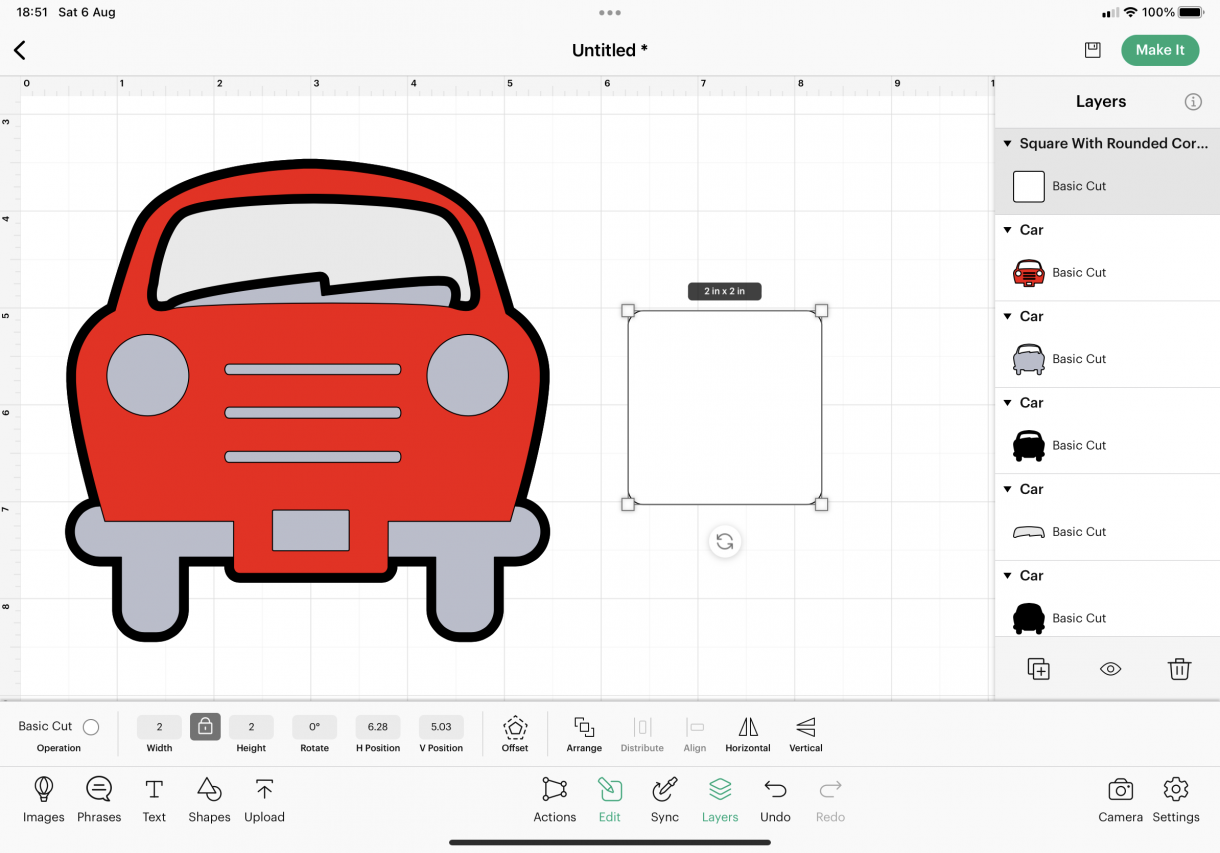
Task: Collapse the Car group with red car thumbnail
Action: point(1008,230)
